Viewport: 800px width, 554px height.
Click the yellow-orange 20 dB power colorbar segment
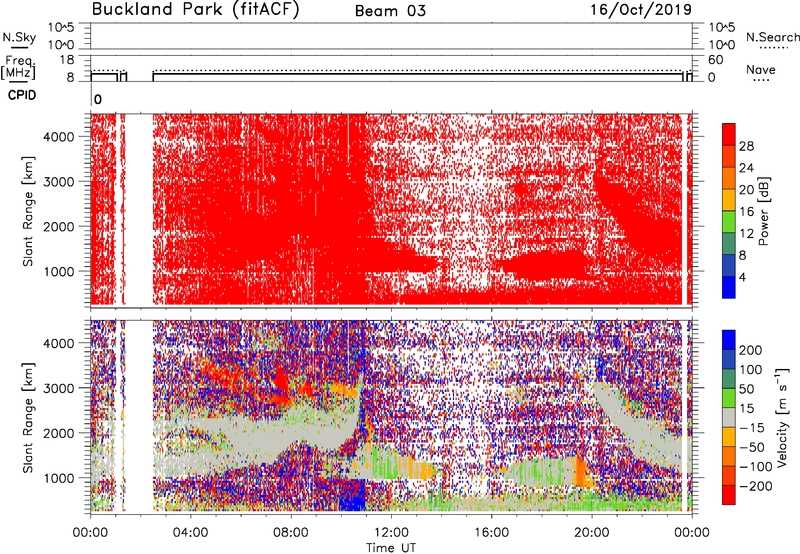729,200
